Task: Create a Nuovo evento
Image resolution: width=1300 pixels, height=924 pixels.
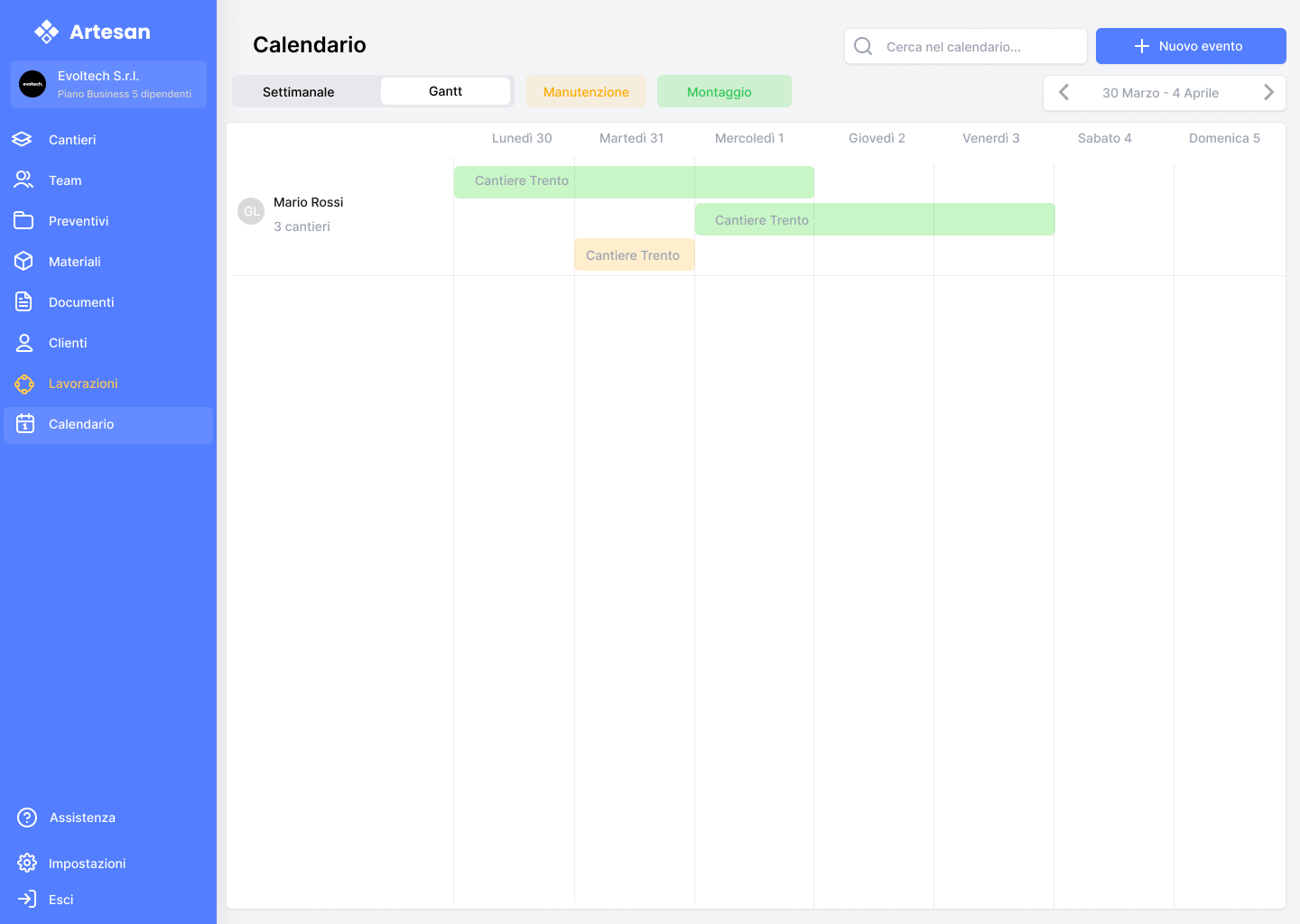Action: [x=1191, y=46]
